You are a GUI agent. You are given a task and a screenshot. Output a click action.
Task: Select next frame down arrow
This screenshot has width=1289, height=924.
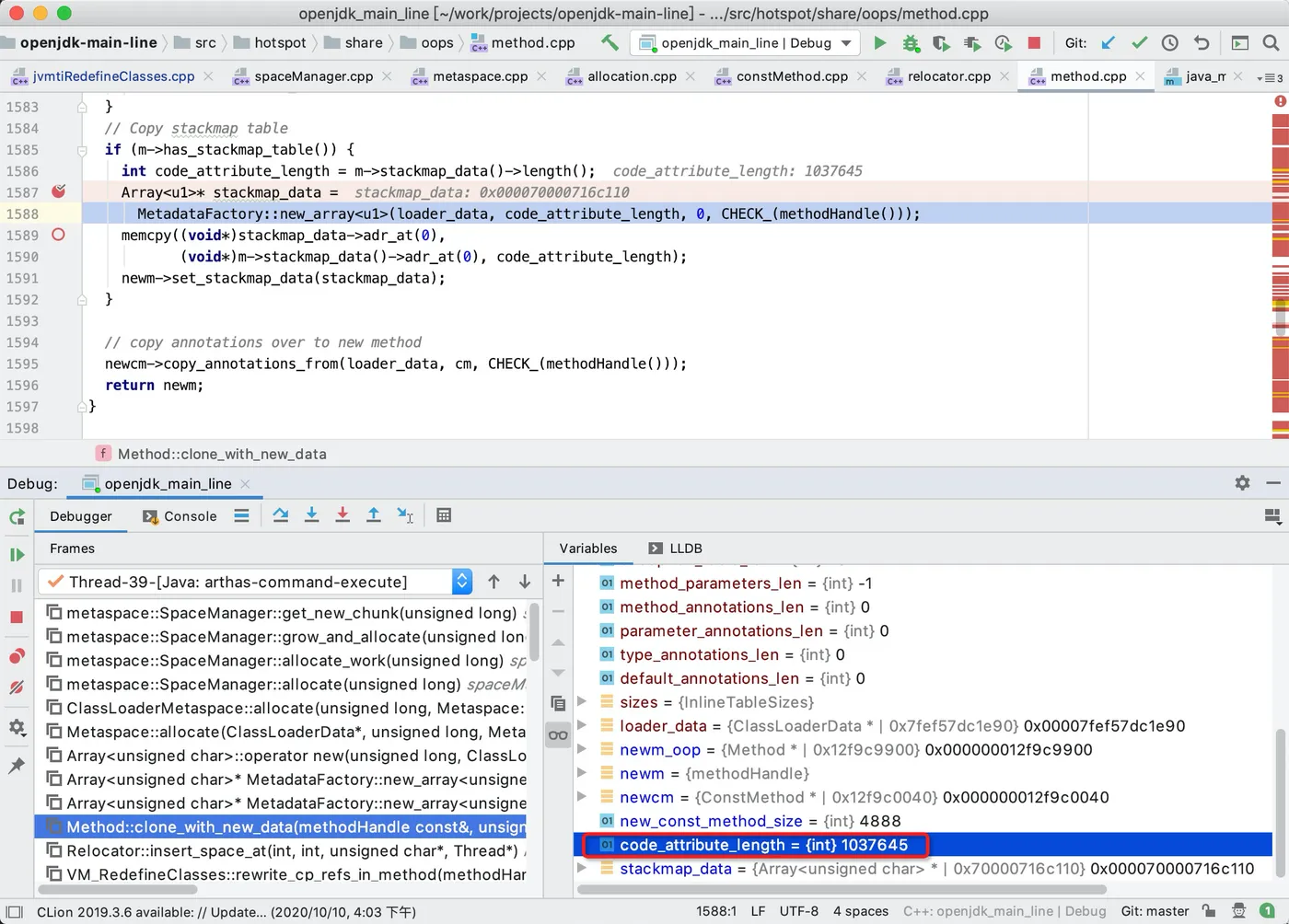[525, 582]
